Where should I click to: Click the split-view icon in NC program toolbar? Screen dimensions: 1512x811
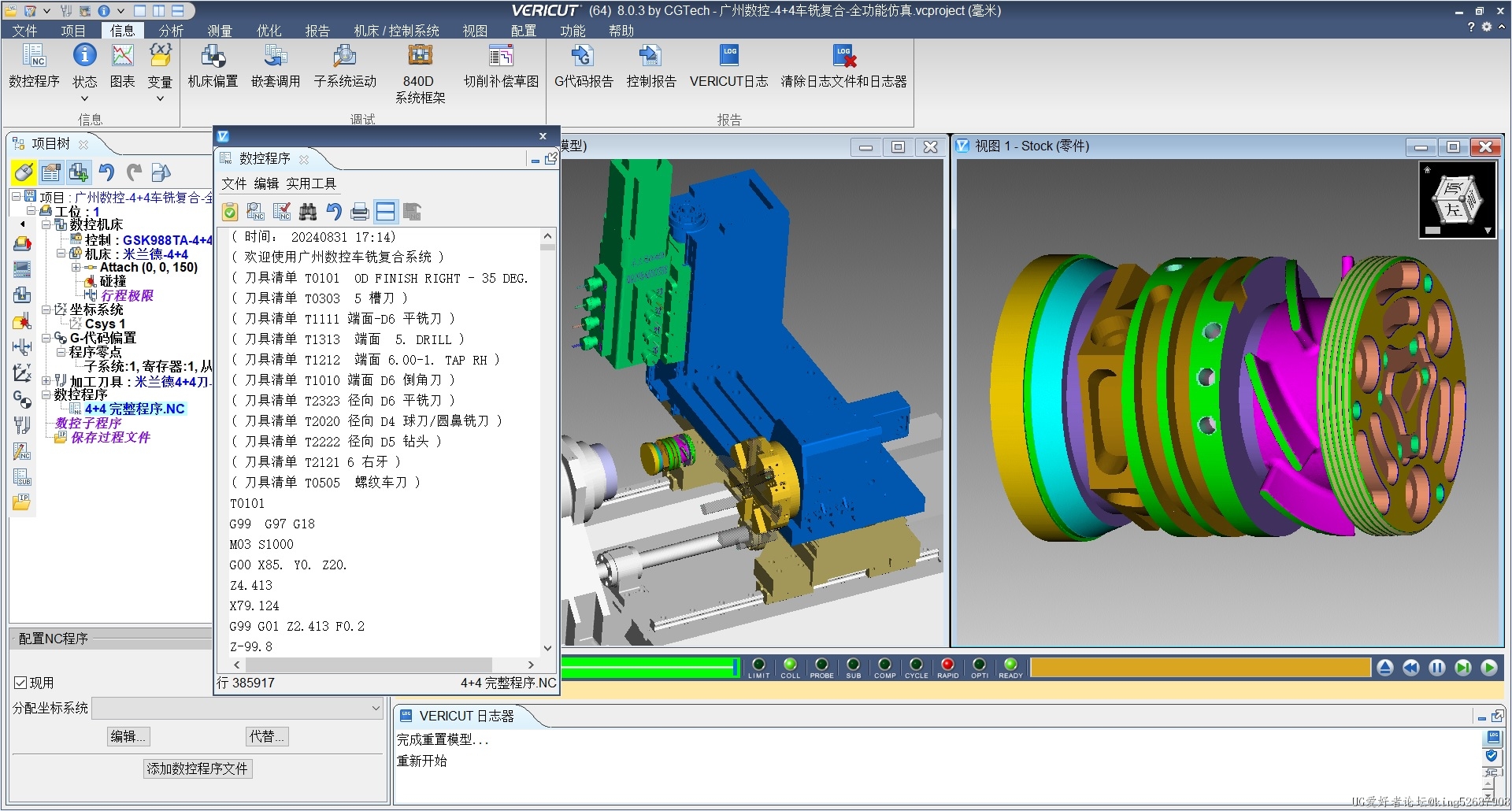(386, 212)
